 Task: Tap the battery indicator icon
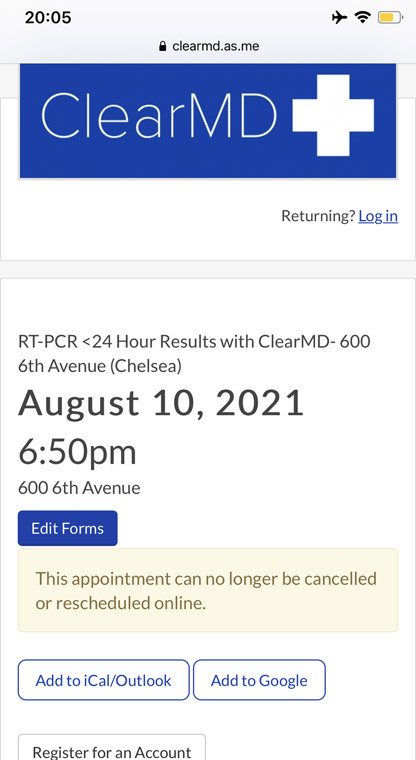click(x=391, y=18)
